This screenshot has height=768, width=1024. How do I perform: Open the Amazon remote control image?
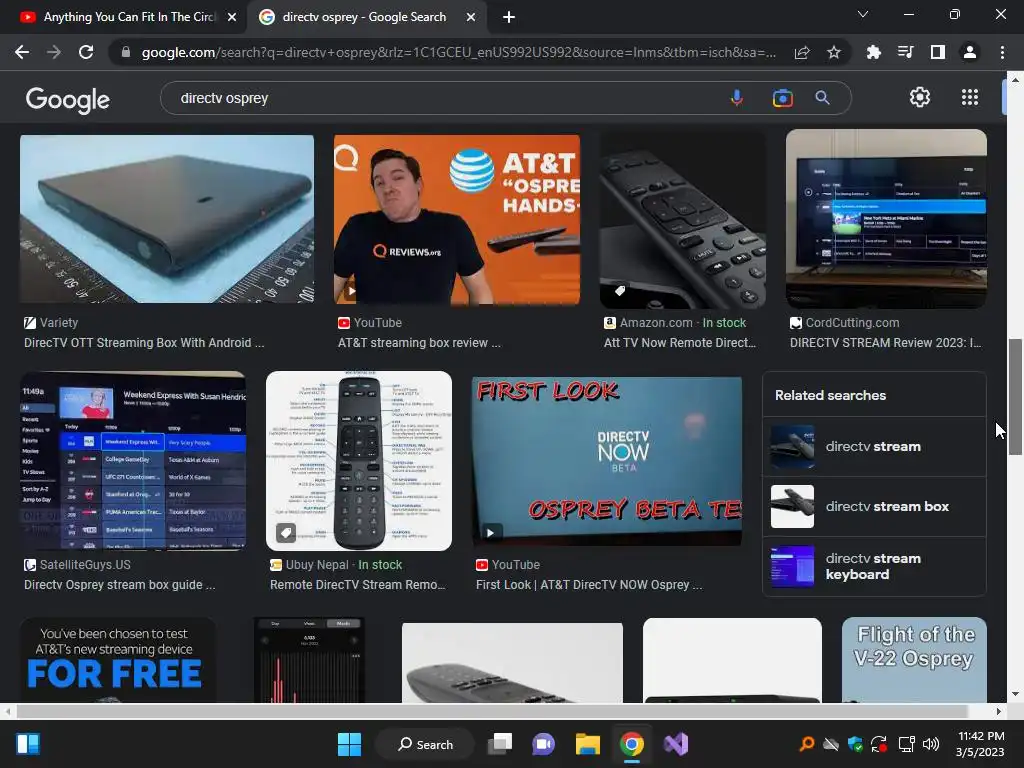click(x=682, y=221)
